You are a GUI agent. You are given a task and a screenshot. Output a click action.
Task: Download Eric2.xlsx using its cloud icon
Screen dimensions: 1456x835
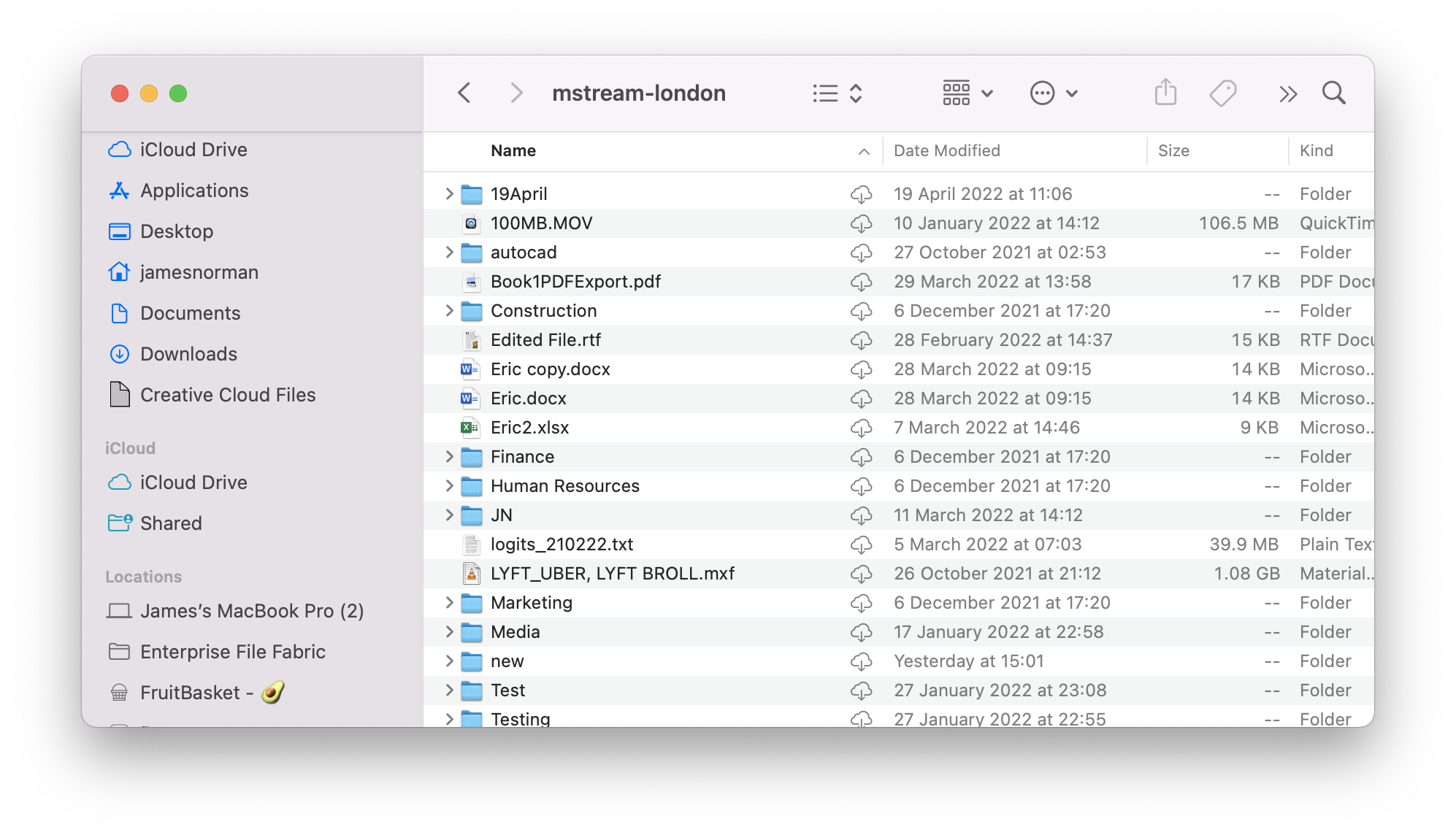point(861,428)
